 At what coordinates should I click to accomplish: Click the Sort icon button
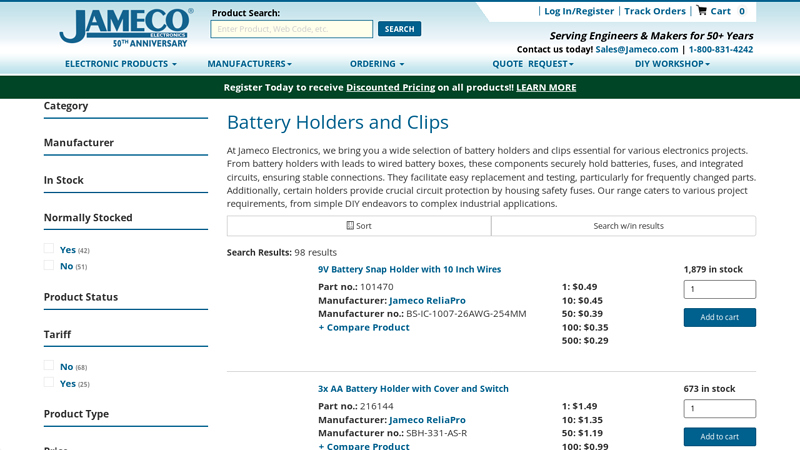pos(359,226)
